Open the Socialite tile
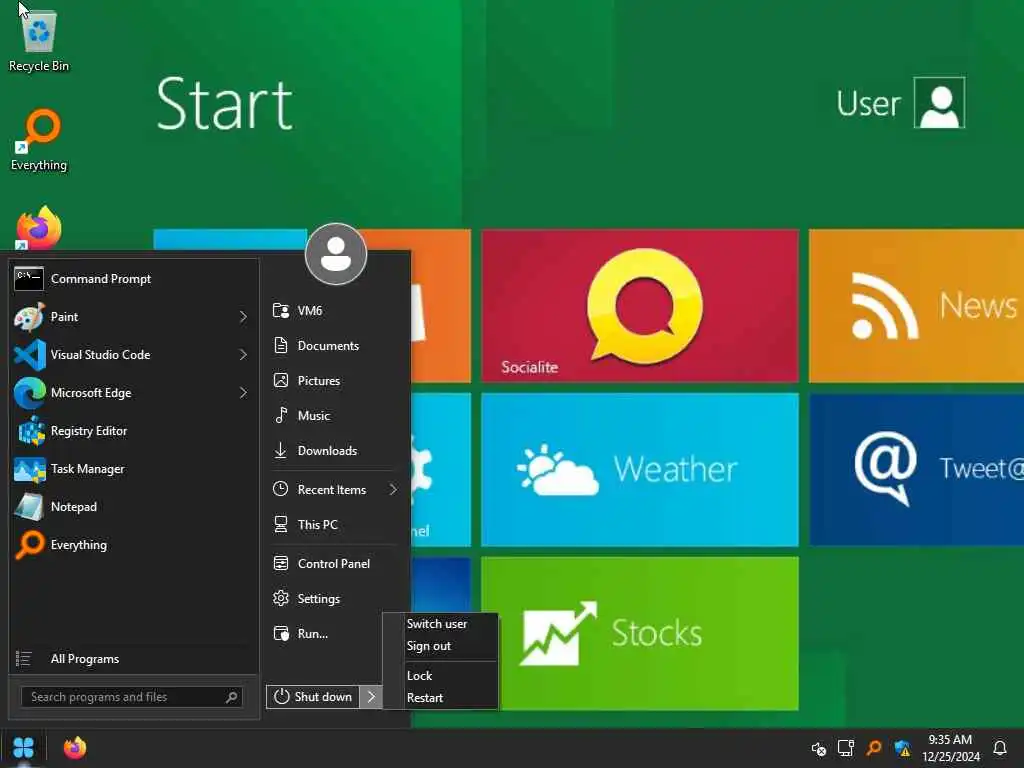This screenshot has width=1024, height=768. pos(639,306)
